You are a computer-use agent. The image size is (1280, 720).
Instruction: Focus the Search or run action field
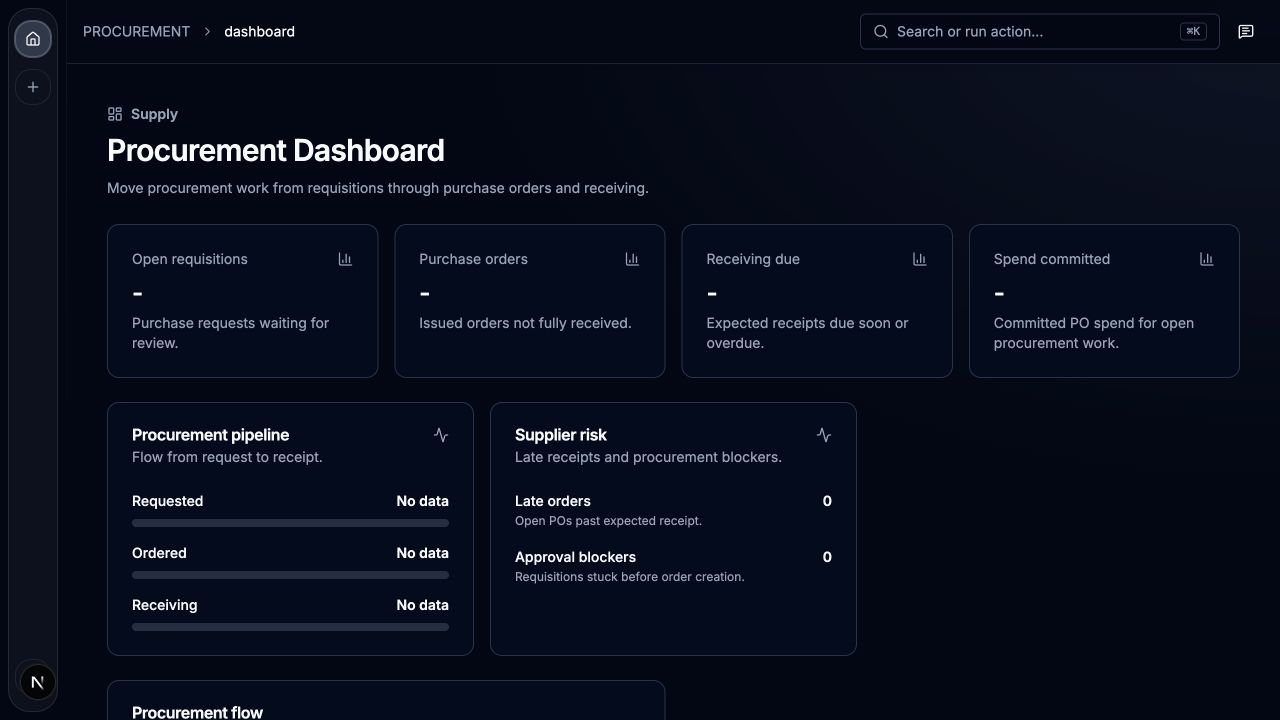tap(1039, 32)
